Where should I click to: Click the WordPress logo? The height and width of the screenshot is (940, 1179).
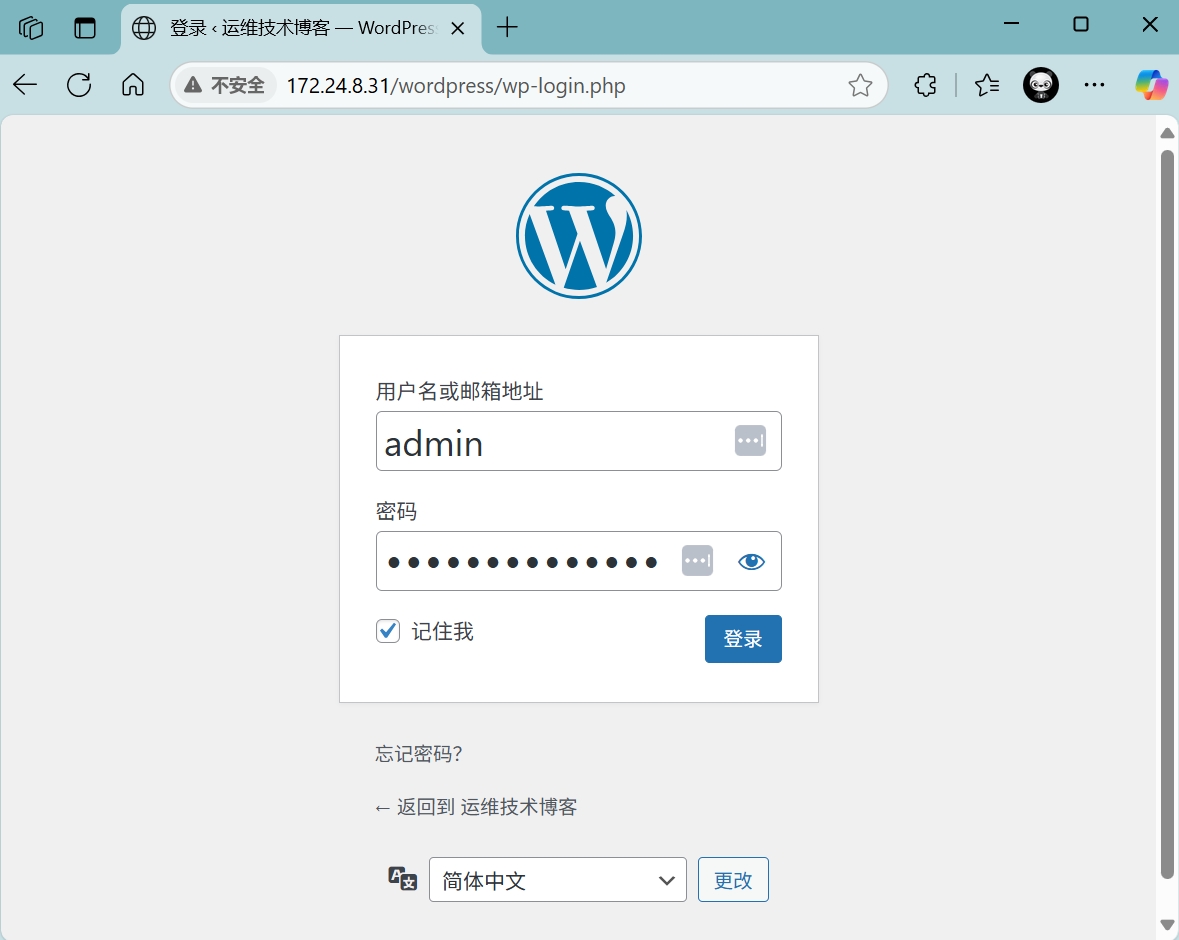(x=578, y=236)
